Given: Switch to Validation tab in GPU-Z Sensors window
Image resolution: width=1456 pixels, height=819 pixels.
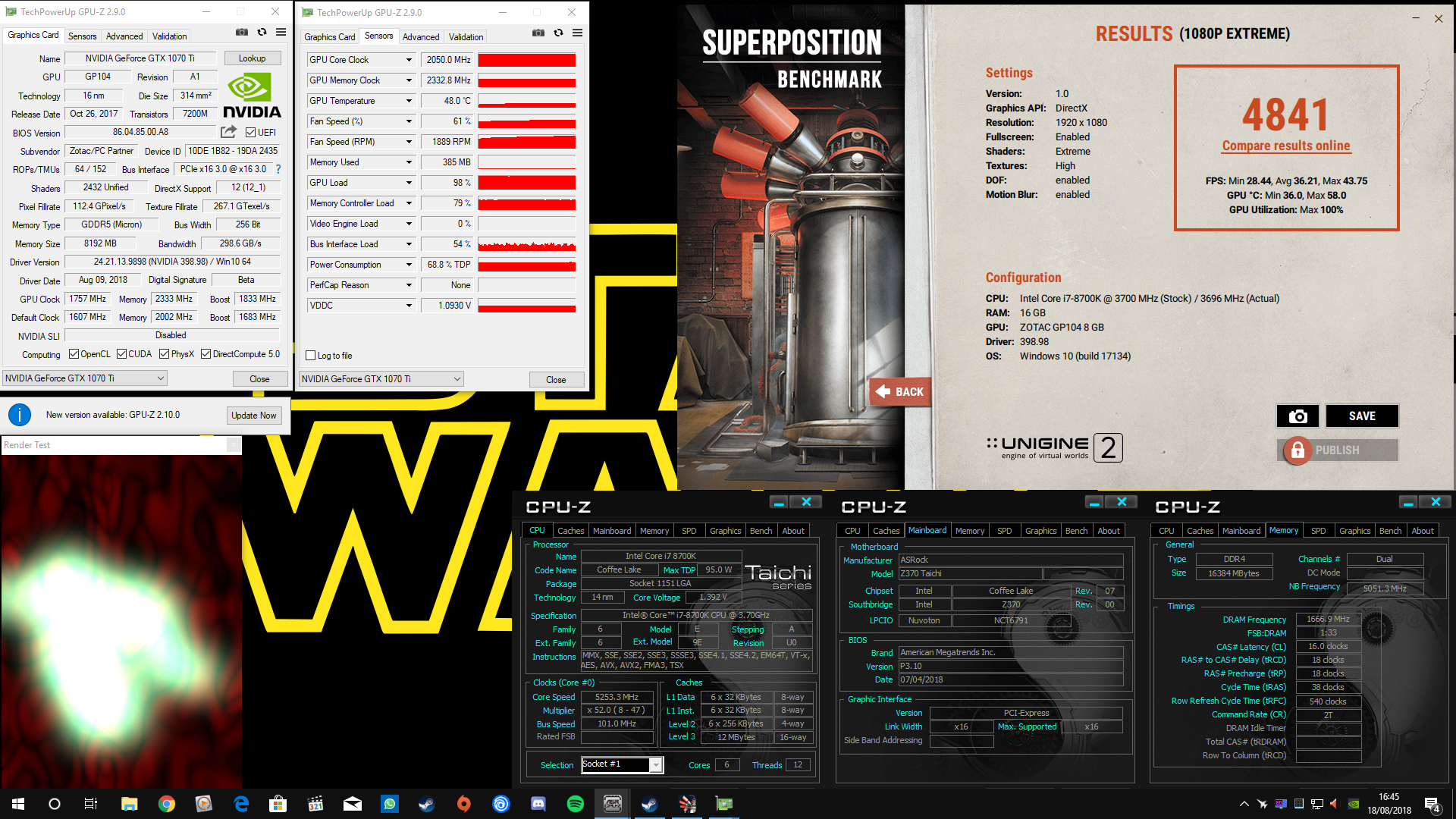Looking at the screenshot, I should (x=466, y=36).
